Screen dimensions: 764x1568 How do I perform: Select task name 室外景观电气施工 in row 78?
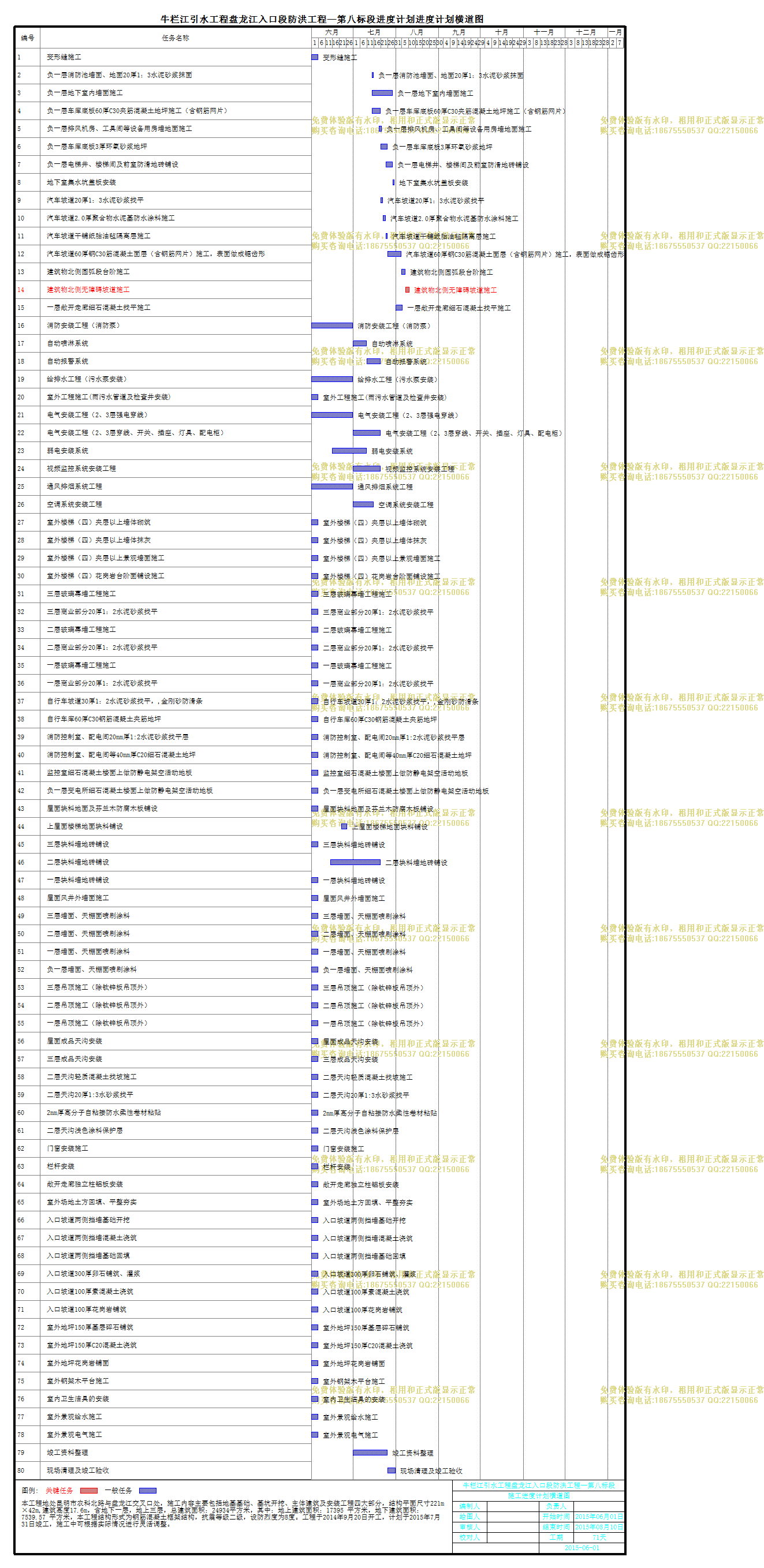pyautogui.click(x=74, y=1434)
